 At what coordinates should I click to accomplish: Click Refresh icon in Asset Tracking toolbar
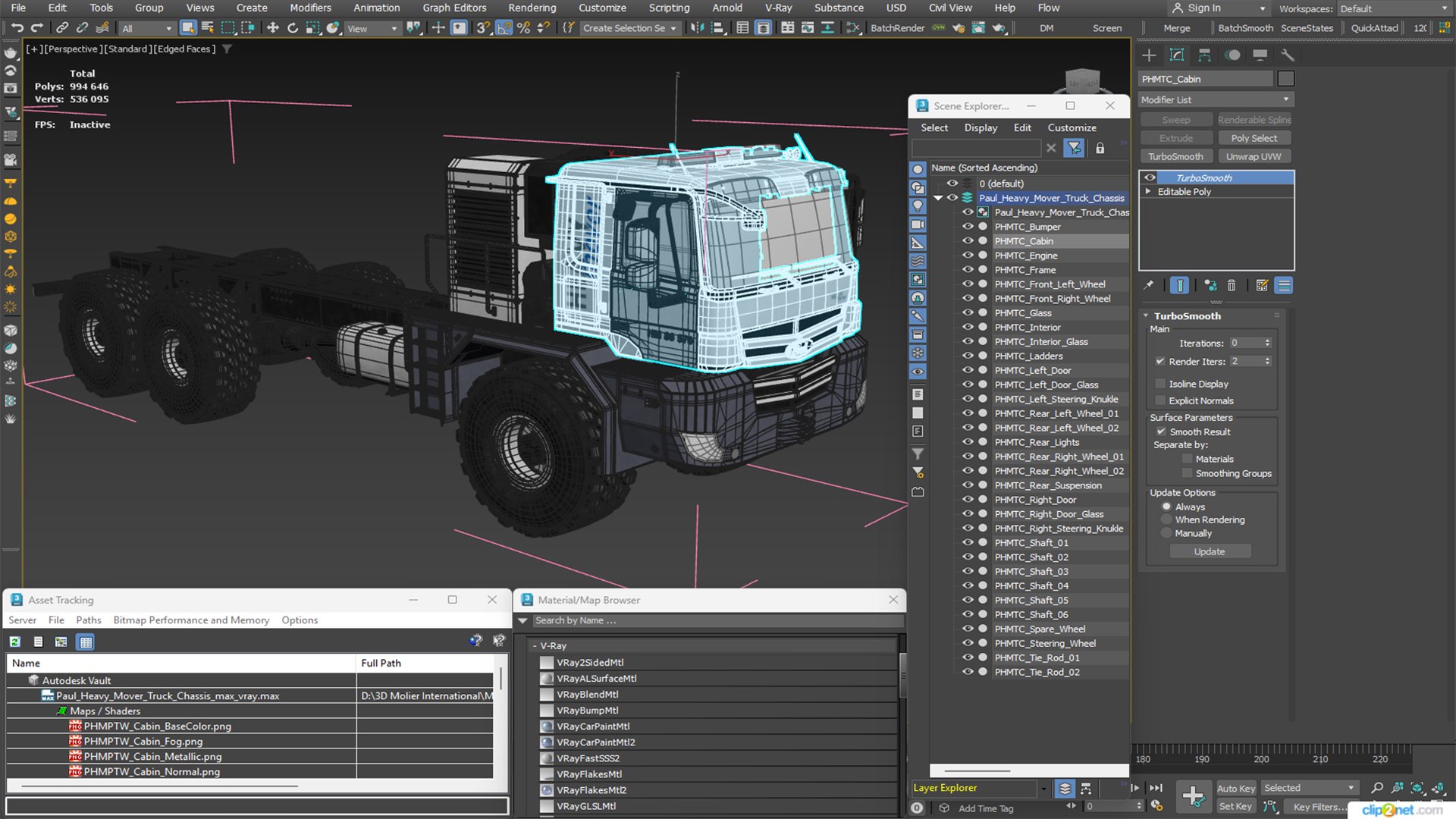pos(14,642)
